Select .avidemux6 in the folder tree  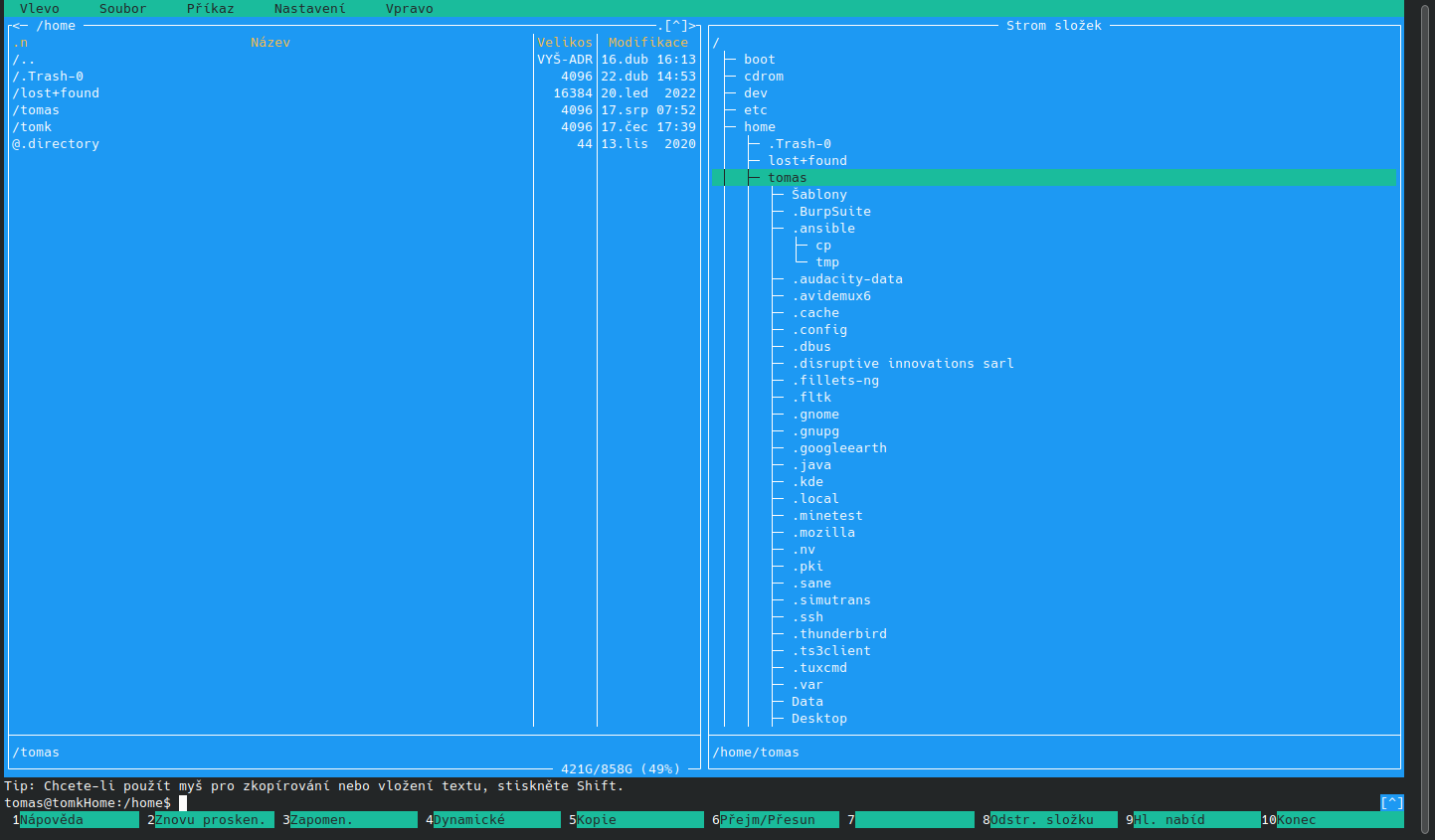pyautogui.click(x=831, y=296)
